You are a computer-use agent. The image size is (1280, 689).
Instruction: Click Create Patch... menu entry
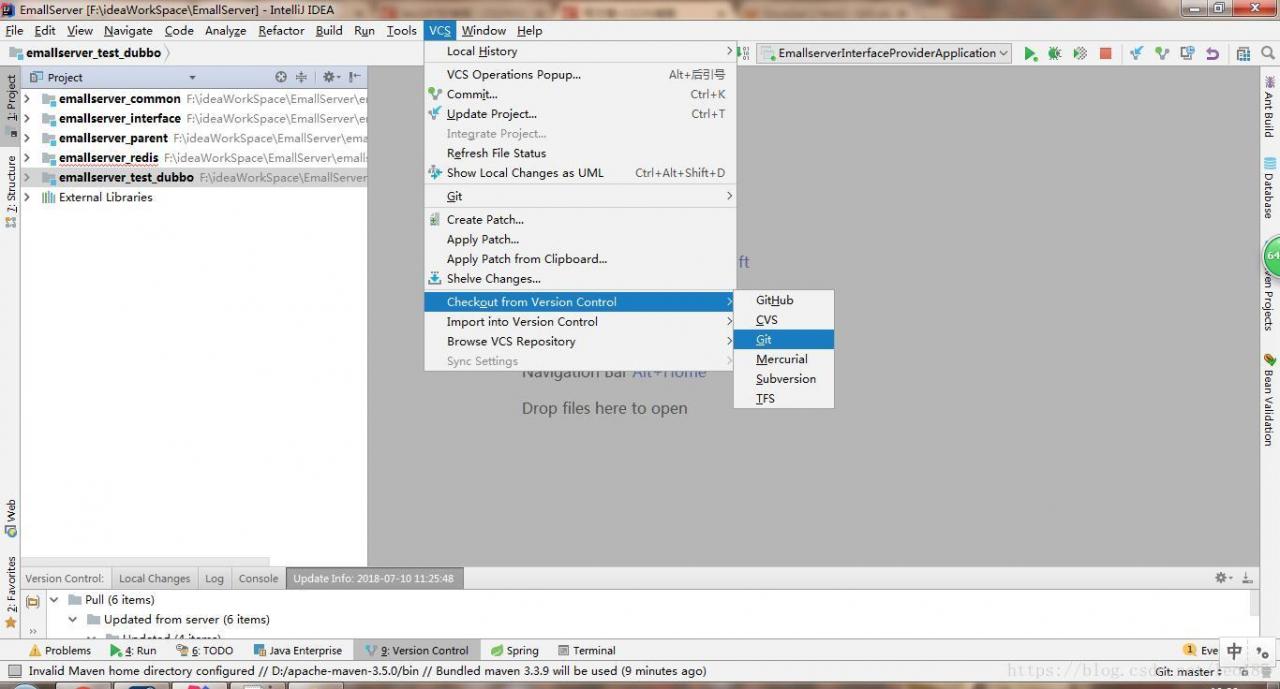579,220
